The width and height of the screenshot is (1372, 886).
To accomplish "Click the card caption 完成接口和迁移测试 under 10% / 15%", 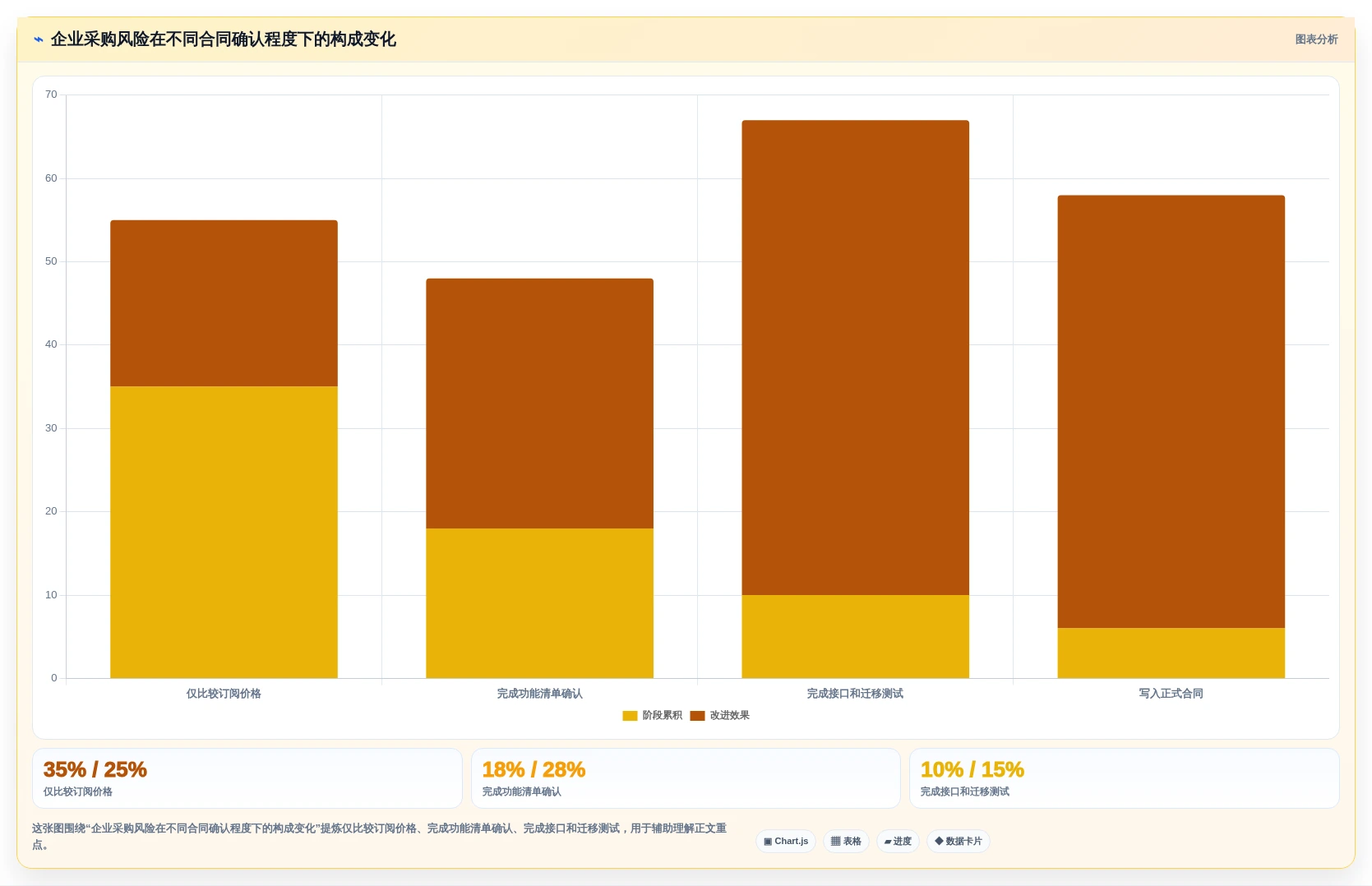I will [964, 792].
